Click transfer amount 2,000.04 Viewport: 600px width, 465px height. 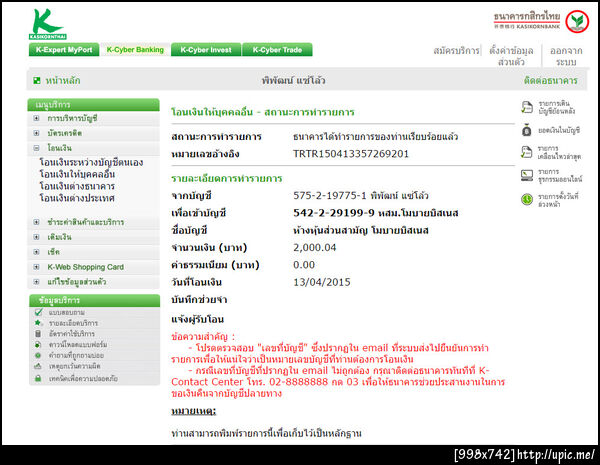point(315,248)
